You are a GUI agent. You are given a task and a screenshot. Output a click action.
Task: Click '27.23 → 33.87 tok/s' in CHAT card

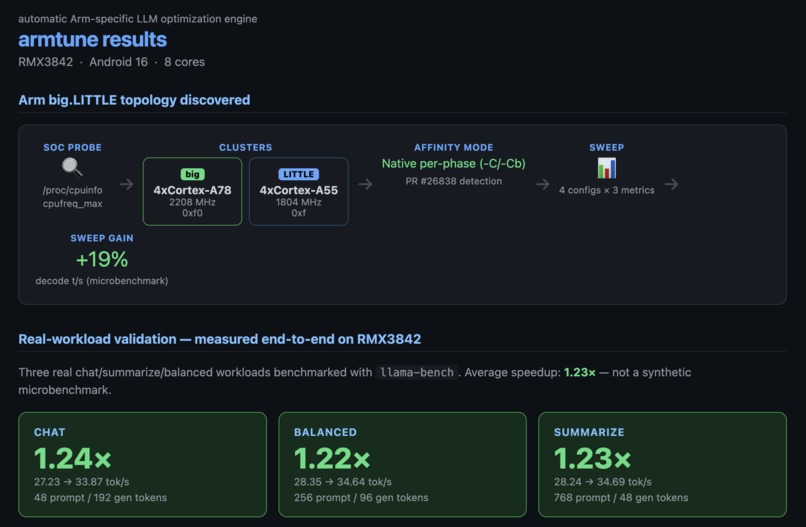pyautogui.click(x=82, y=482)
